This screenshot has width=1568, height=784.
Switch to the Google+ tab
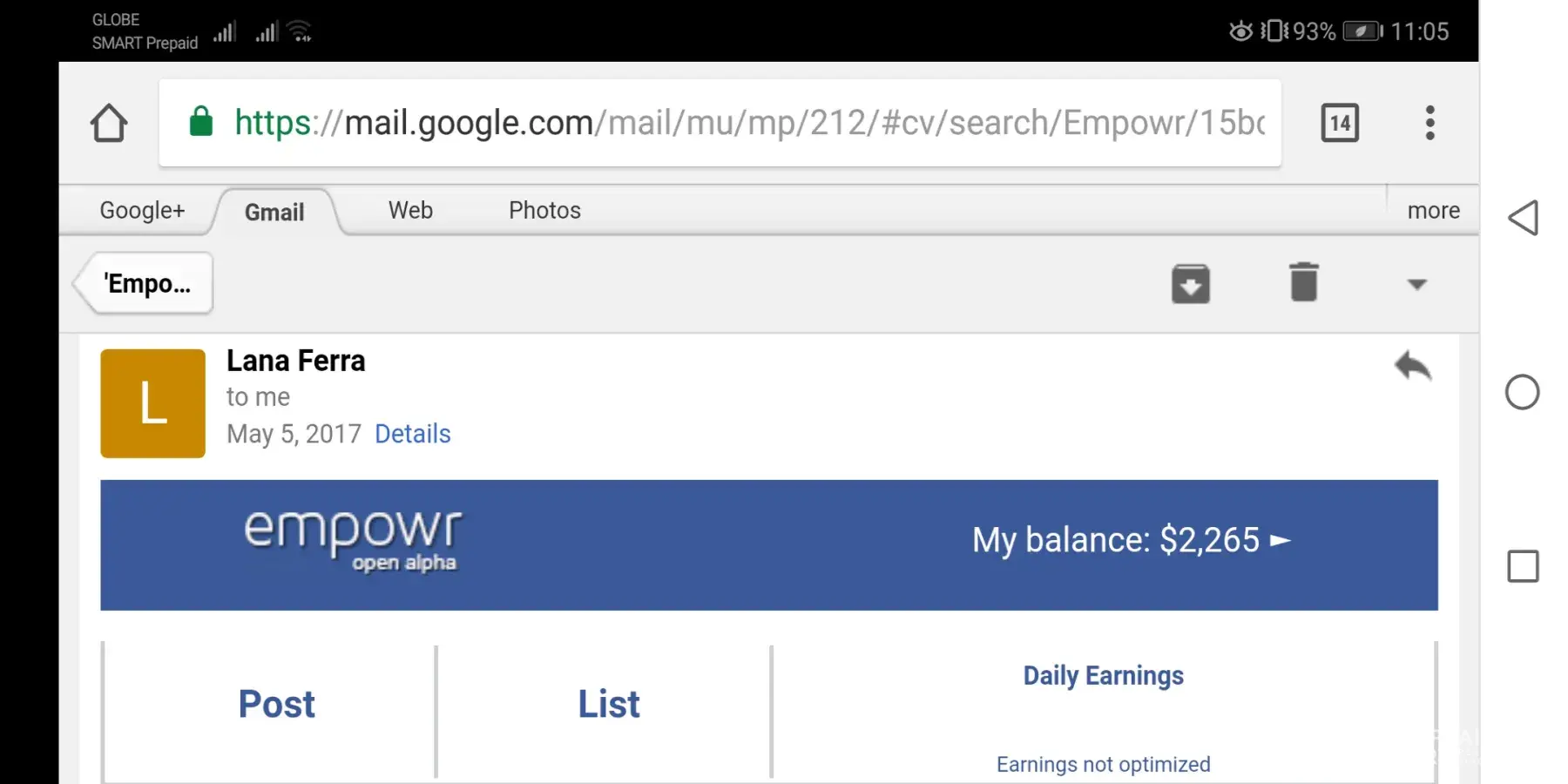(142, 210)
